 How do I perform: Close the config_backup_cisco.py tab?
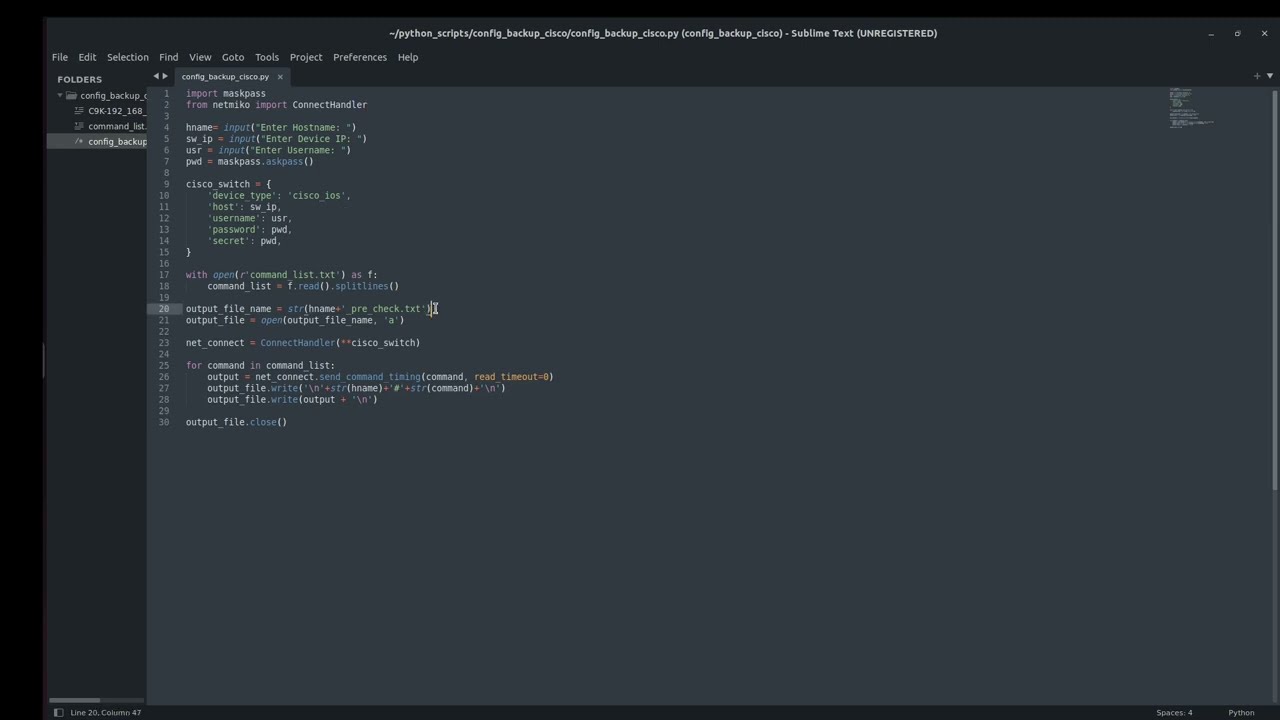click(280, 77)
